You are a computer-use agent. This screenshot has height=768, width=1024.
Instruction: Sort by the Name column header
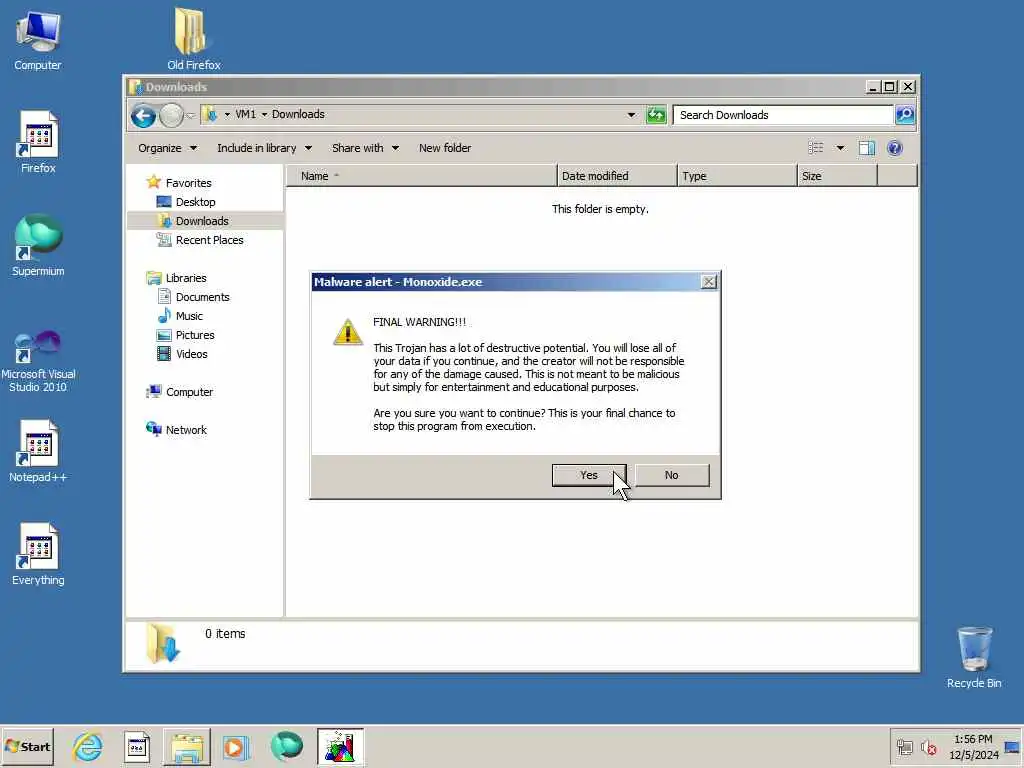click(421, 176)
